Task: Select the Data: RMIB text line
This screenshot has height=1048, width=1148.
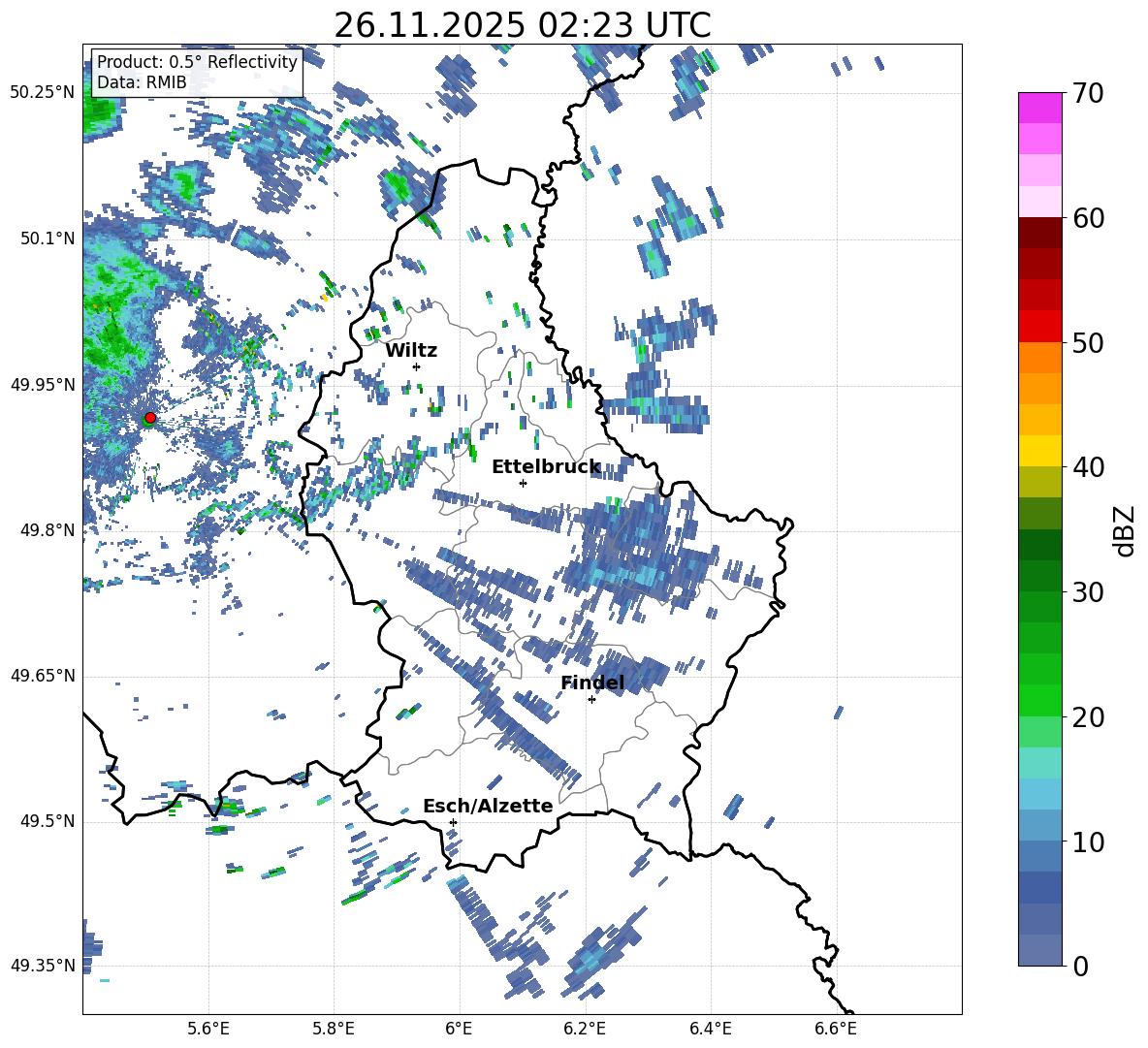Action: (142, 82)
